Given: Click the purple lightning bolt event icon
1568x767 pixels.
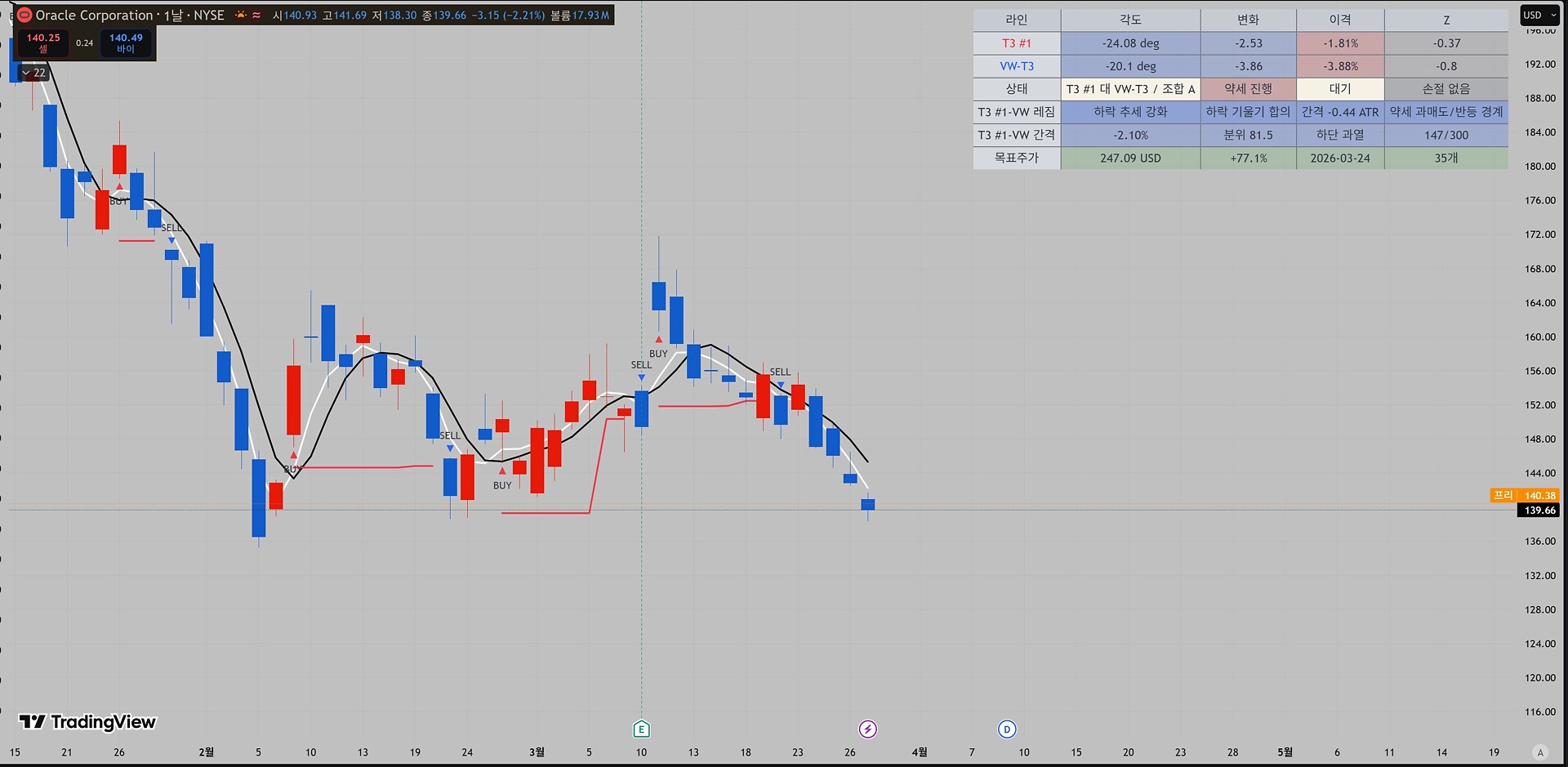Looking at the screenshot, I should 867,729.
